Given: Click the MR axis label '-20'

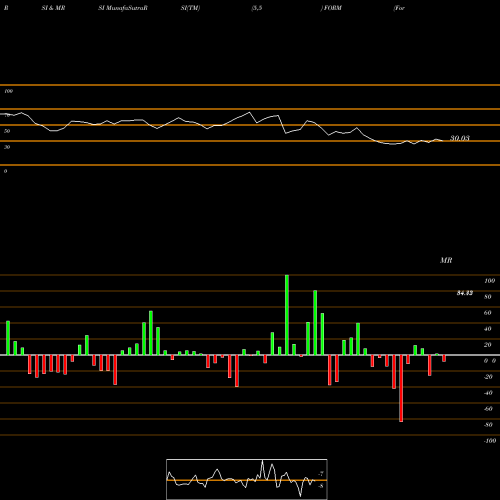Looking at the screenshot, I should pyautogui.click(x=488, y=377).
